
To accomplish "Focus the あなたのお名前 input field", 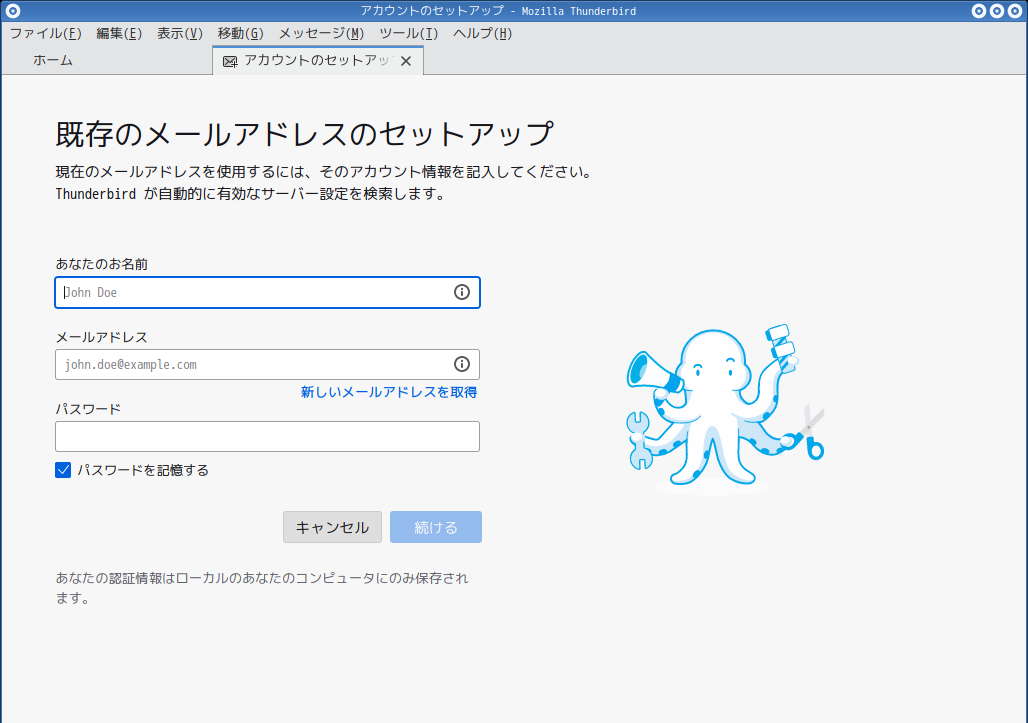I will tap(267, 292).
